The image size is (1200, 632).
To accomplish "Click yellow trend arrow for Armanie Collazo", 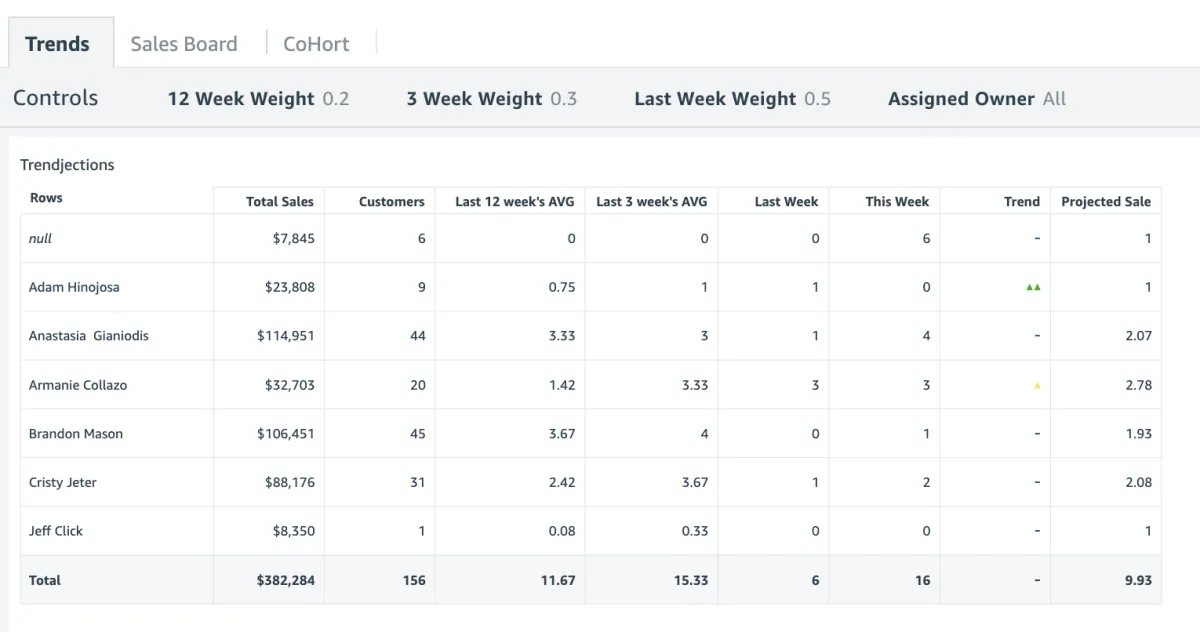I will [x=1037, y=385].
